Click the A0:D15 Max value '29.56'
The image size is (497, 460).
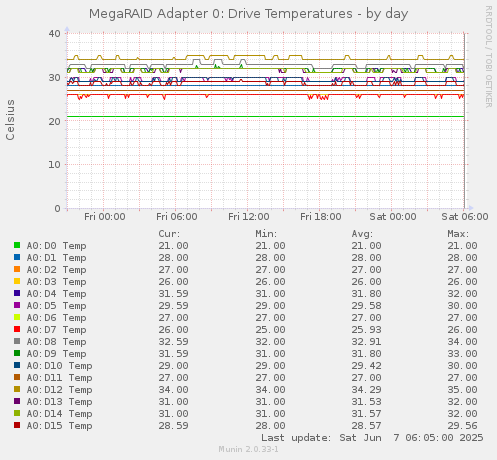pyautogui.click(x=462, y=425)
